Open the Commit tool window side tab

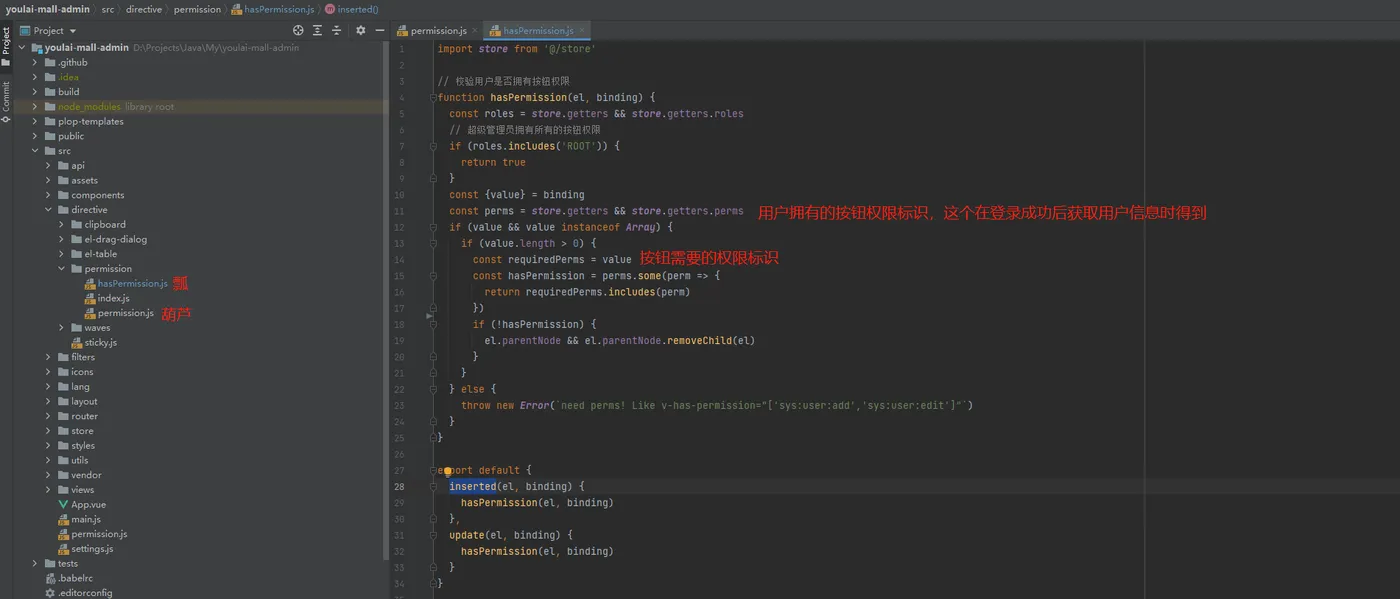click(6, 103)
